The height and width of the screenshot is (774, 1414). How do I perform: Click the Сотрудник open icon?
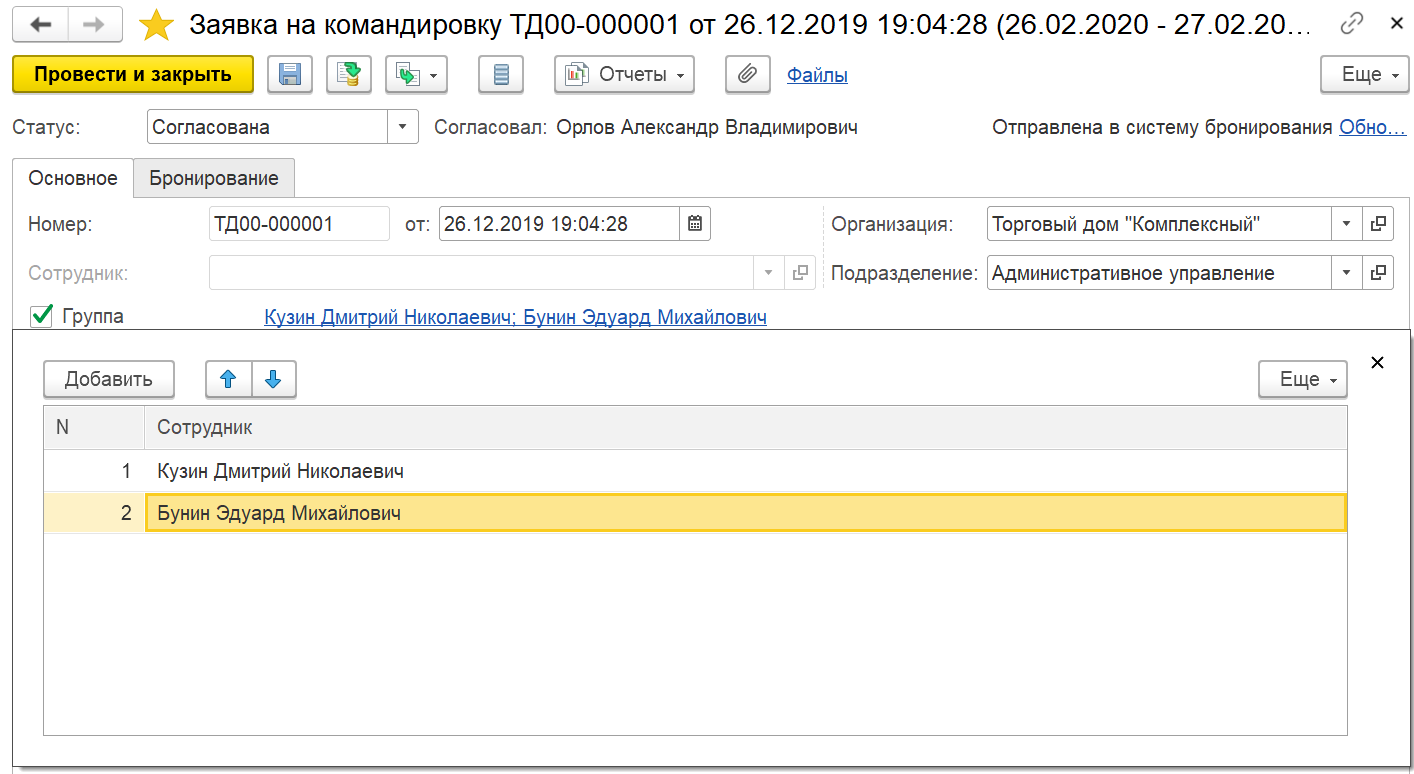(x=800, y=273)
